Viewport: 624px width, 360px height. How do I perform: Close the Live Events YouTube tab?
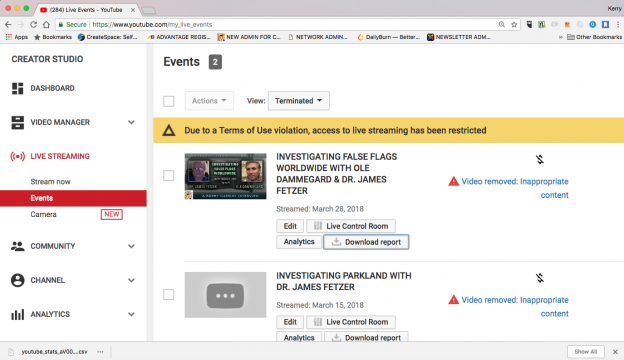pos(133,10)
